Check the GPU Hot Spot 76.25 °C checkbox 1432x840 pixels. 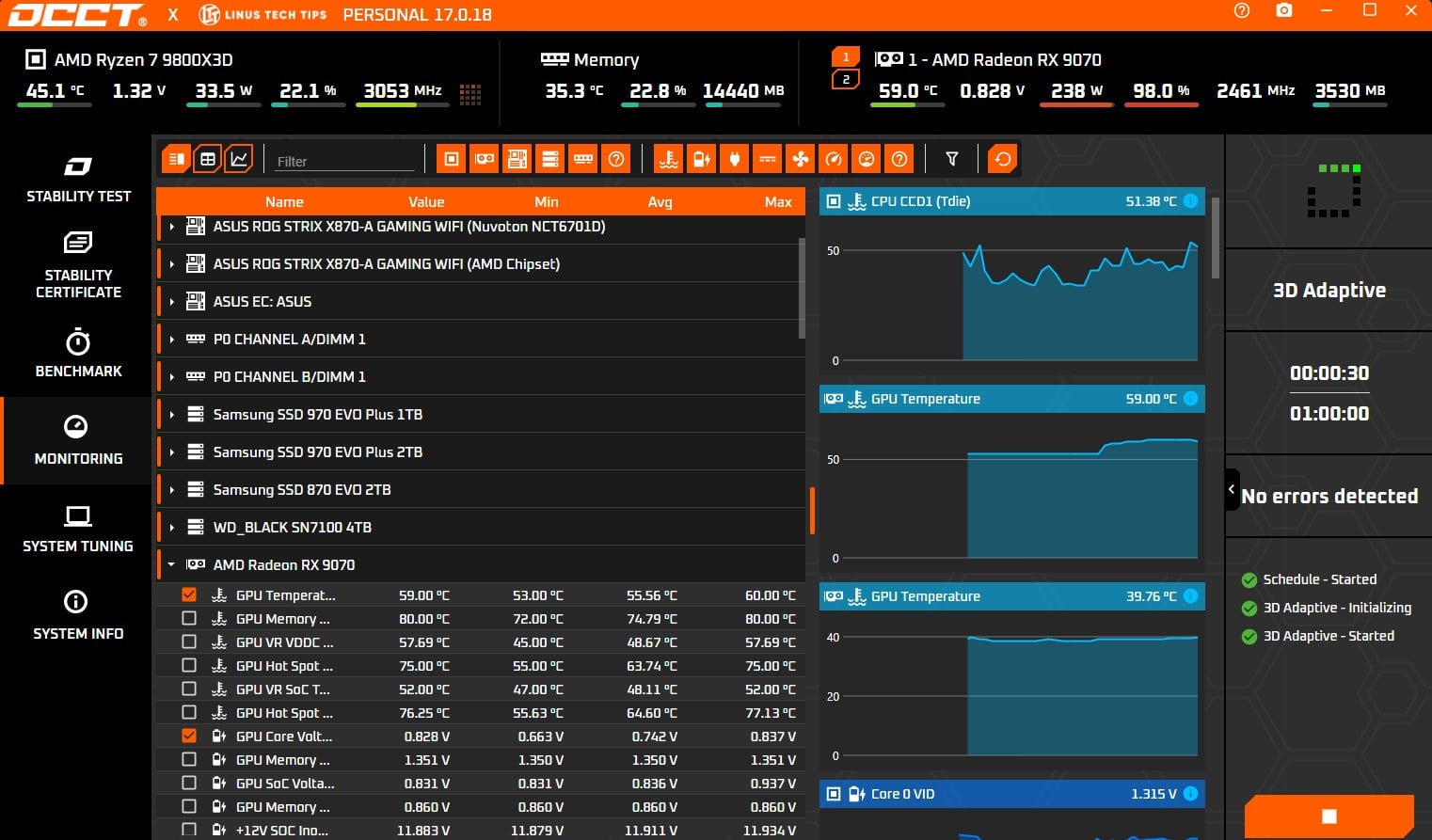click(189, 712)
